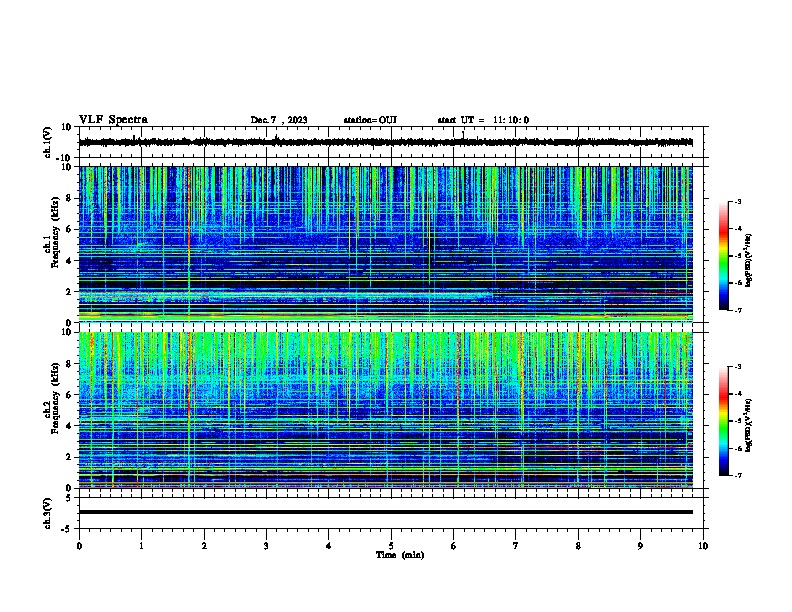The height and width of the screenshot is (612, 792).
Task: Click the ch.2 spectrogram color scale bar
Action: 723,421
